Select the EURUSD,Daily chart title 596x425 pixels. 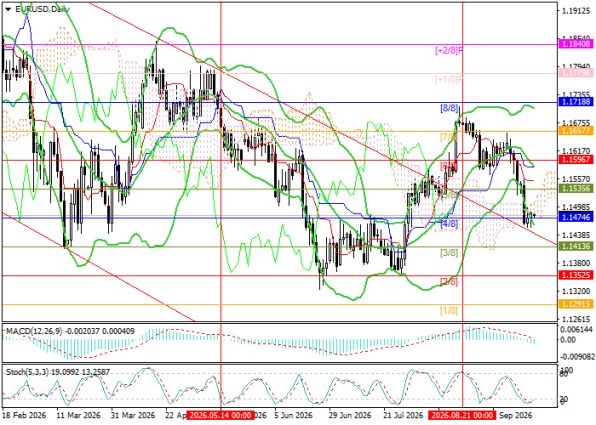pos(42,10)
